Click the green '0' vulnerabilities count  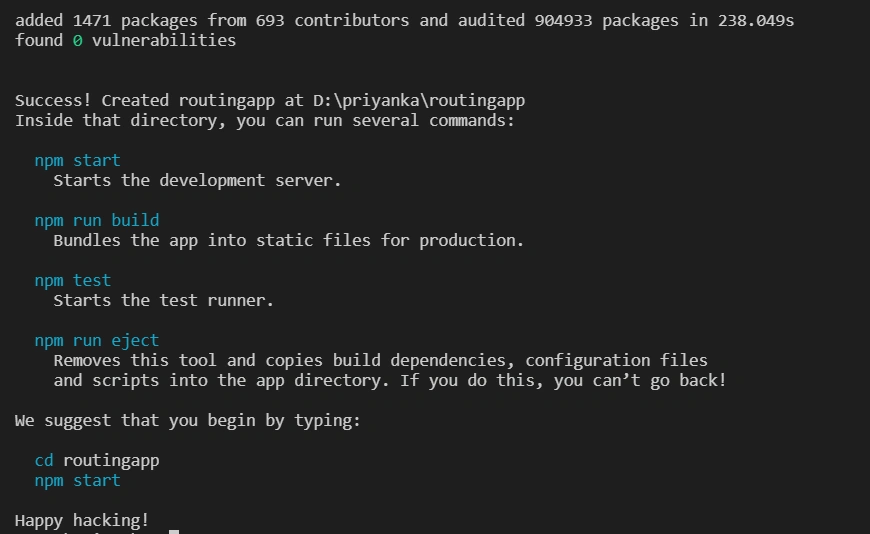[78, 41]
